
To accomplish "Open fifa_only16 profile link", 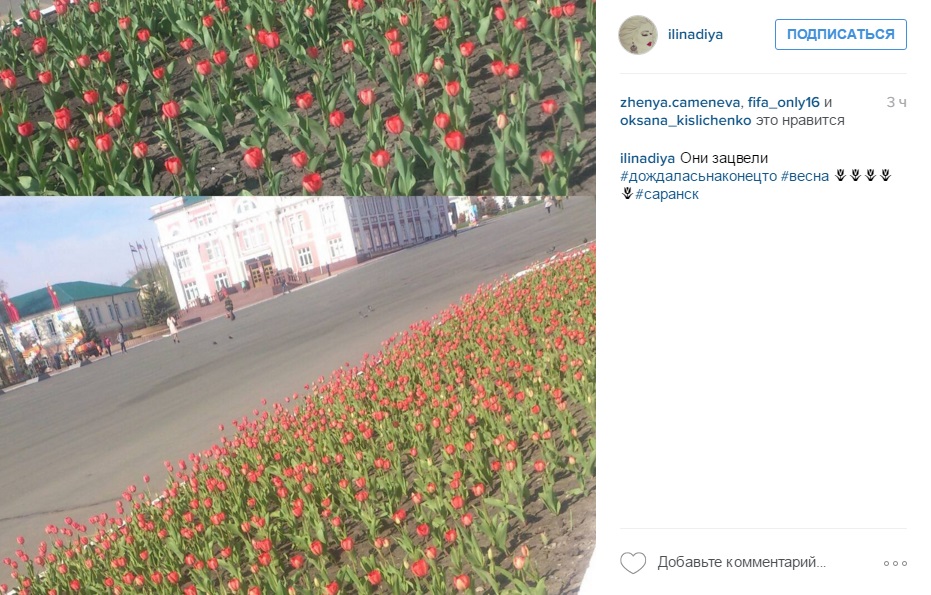I will [x=783, y=102].
